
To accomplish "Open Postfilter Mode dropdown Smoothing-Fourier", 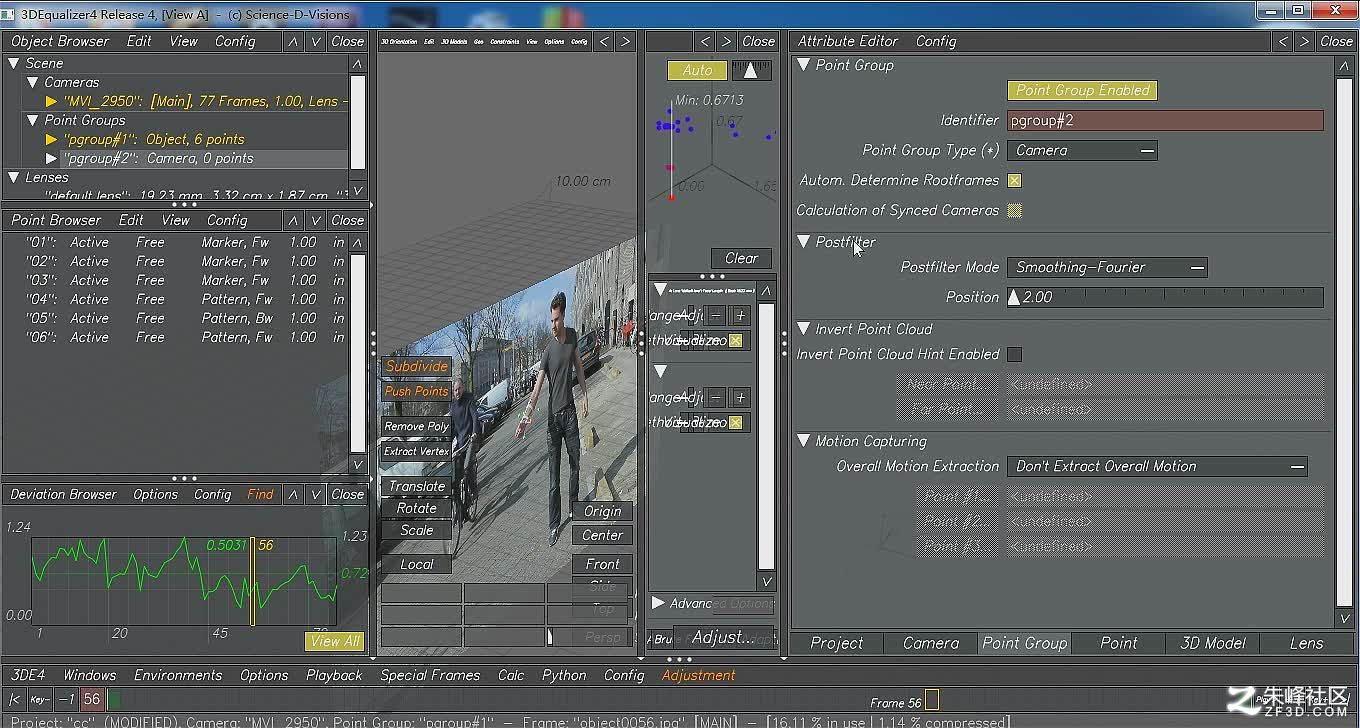I will click(1108, 267).
